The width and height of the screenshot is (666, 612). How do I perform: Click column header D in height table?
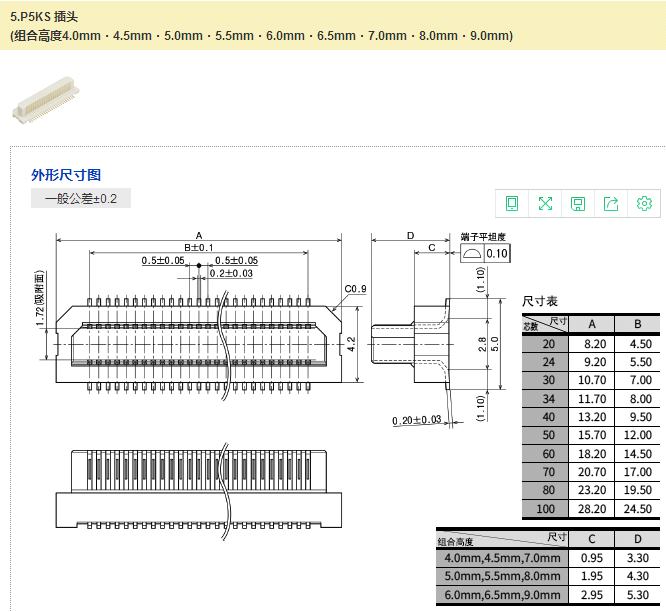pos(637,540)
